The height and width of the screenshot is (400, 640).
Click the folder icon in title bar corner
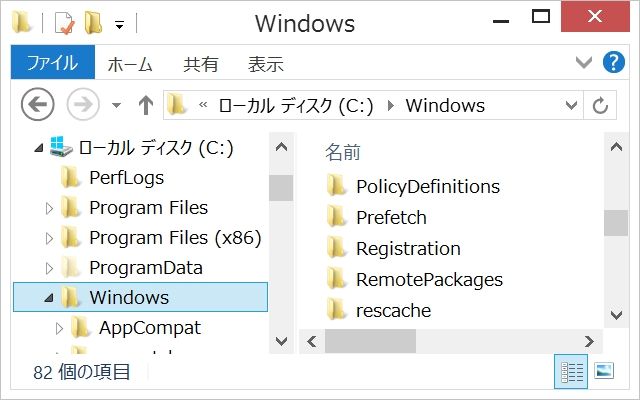[x=21, y=22]
